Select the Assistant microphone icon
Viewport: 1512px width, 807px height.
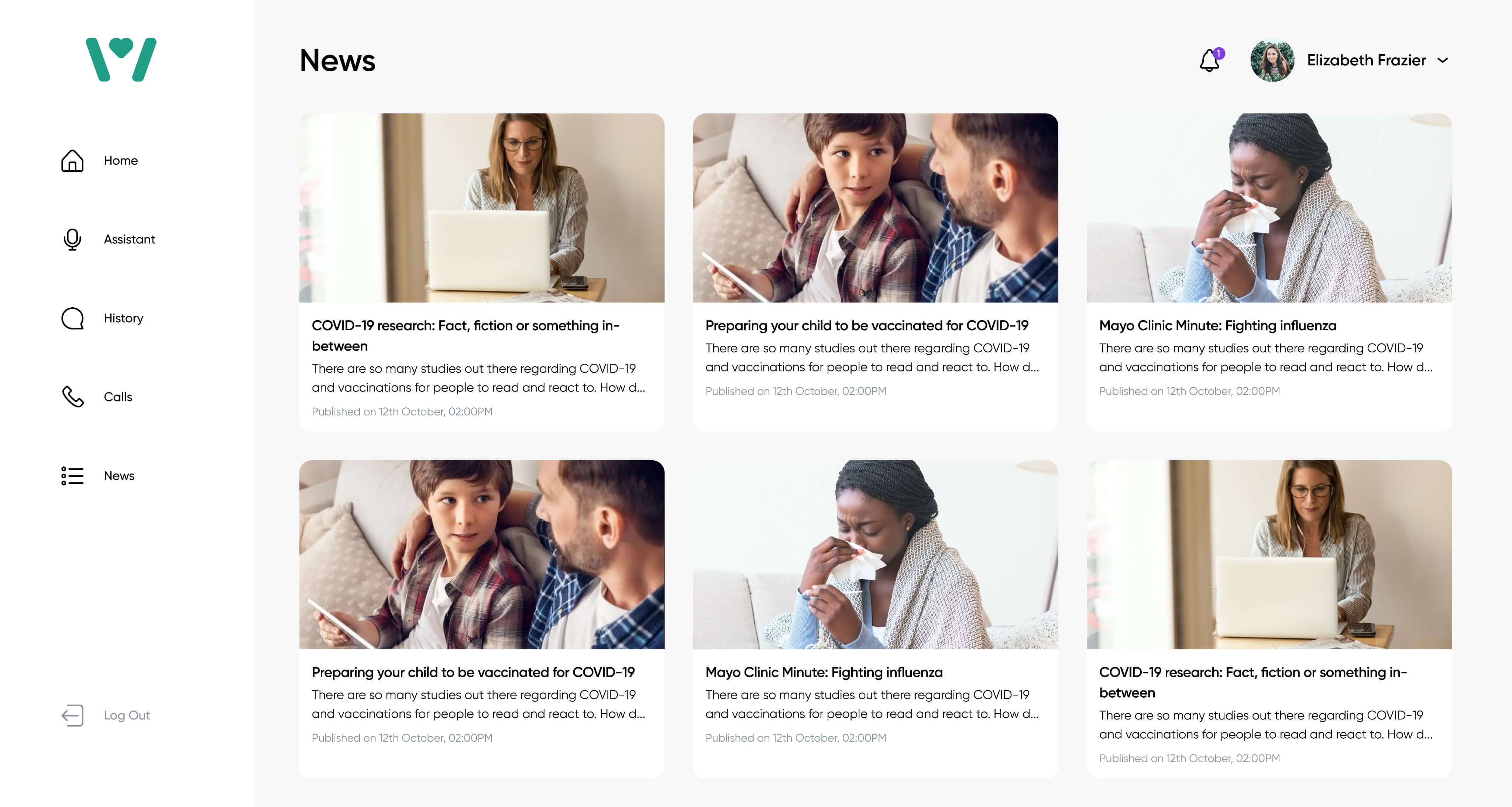[72, 239]
